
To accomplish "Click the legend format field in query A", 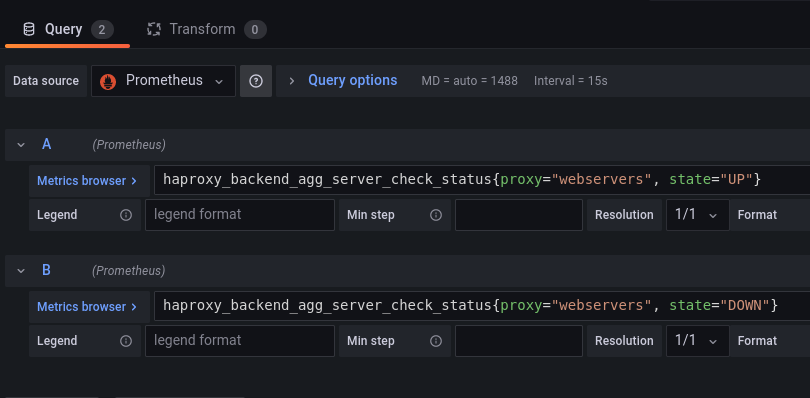I will click(x=240, y=215).
